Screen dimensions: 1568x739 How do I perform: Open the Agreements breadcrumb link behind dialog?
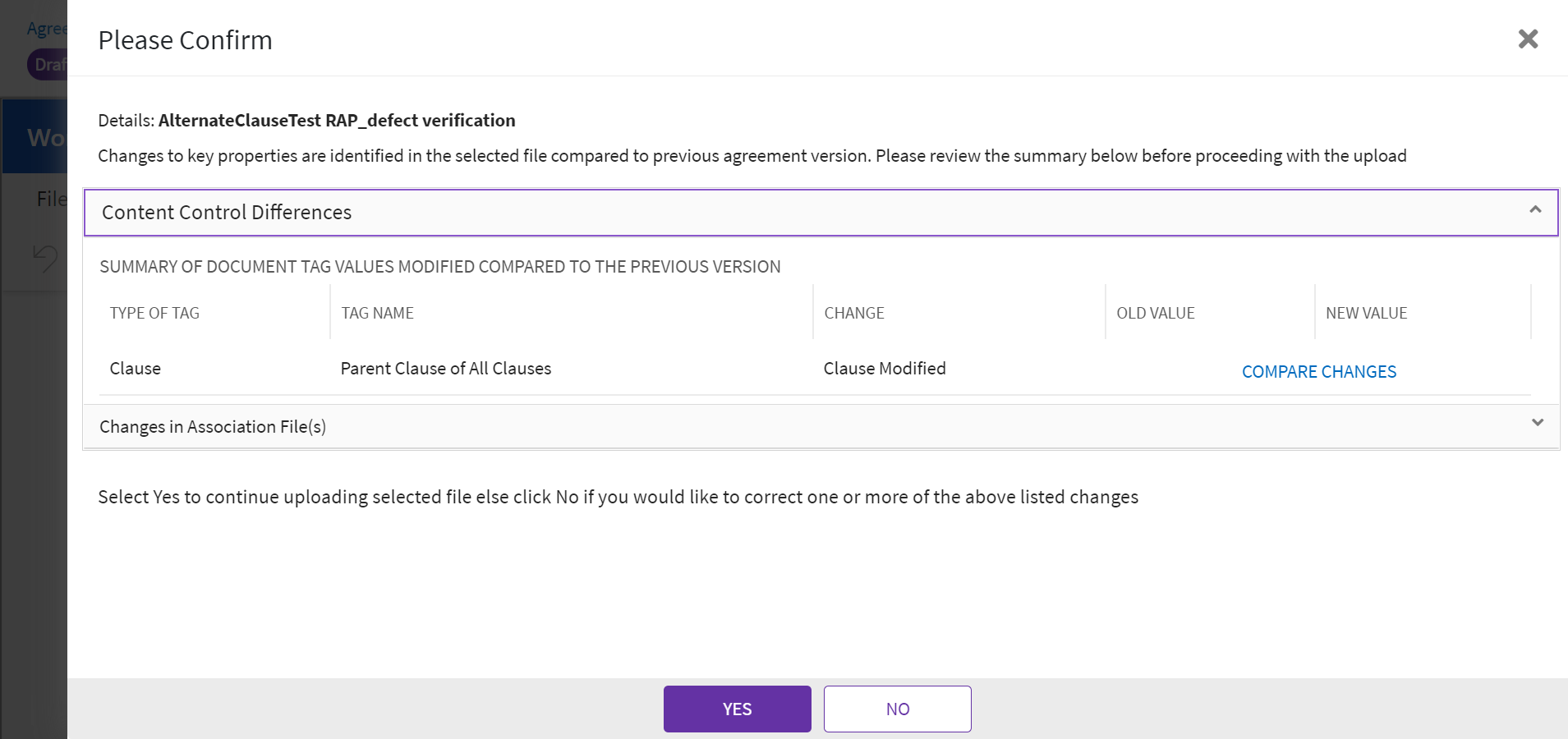[46, 29]
